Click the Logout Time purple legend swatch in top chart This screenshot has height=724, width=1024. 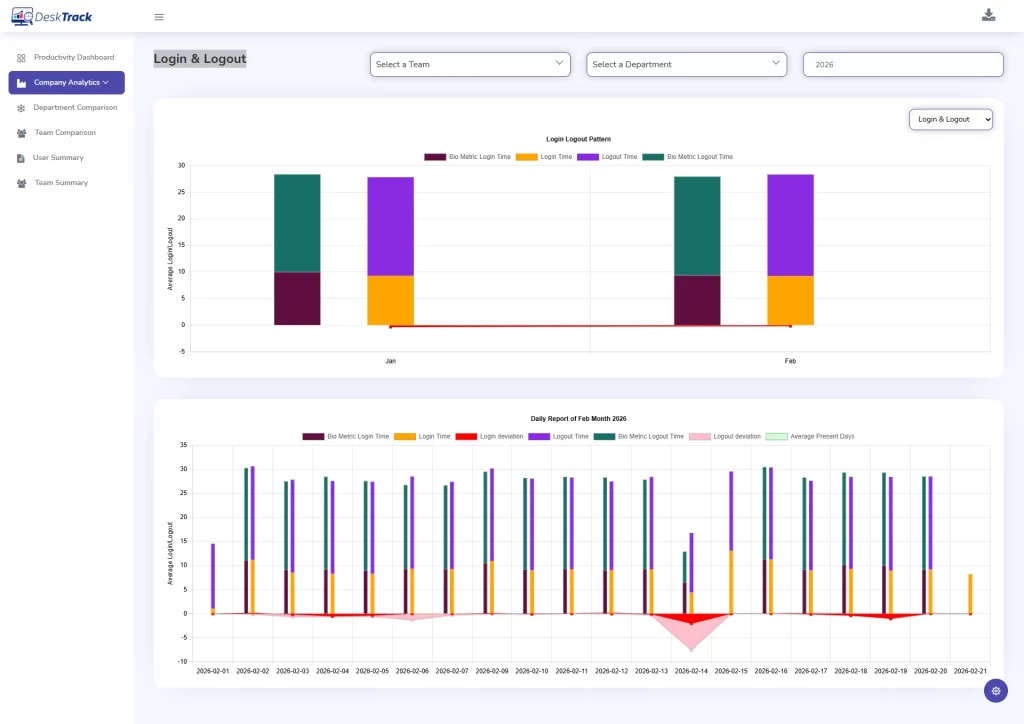(588, 157)
